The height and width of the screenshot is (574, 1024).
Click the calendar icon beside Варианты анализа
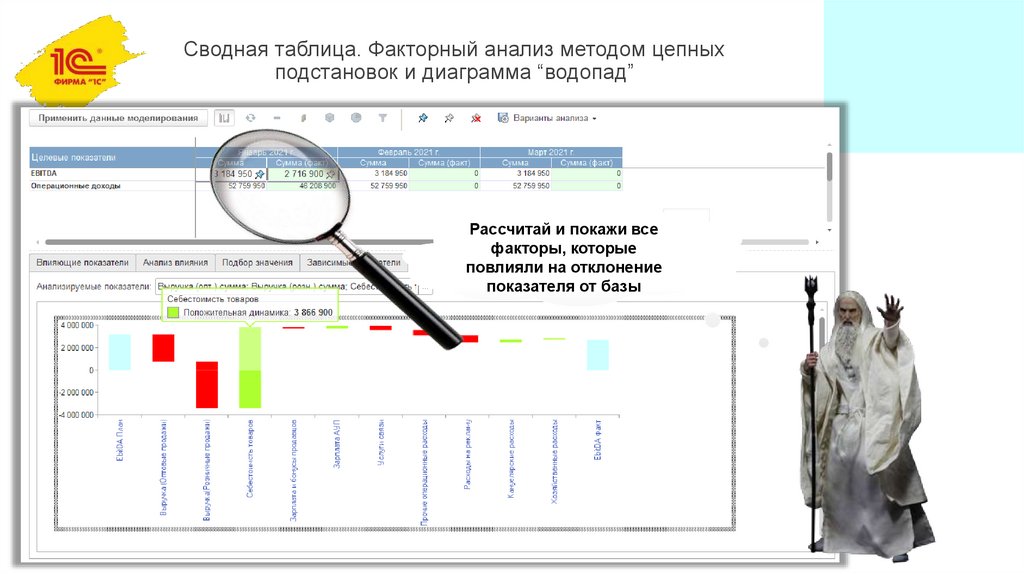(503, 118)
